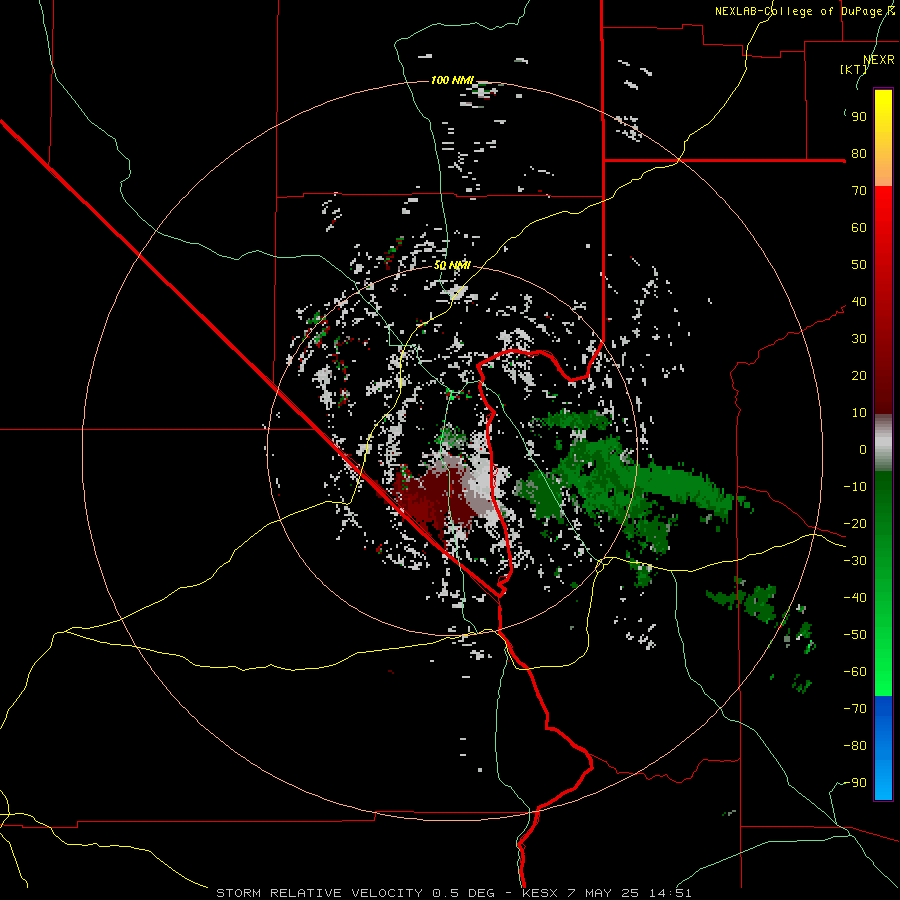Screen dimensions: 900x900
Task: Click the -70 knot scale label
Action: (855, 709)
